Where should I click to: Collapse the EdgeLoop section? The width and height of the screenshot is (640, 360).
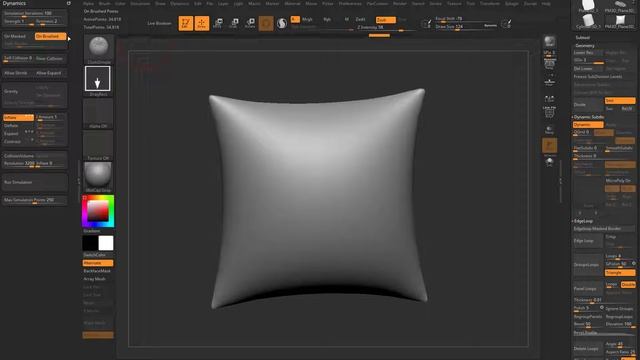[583, 221]
